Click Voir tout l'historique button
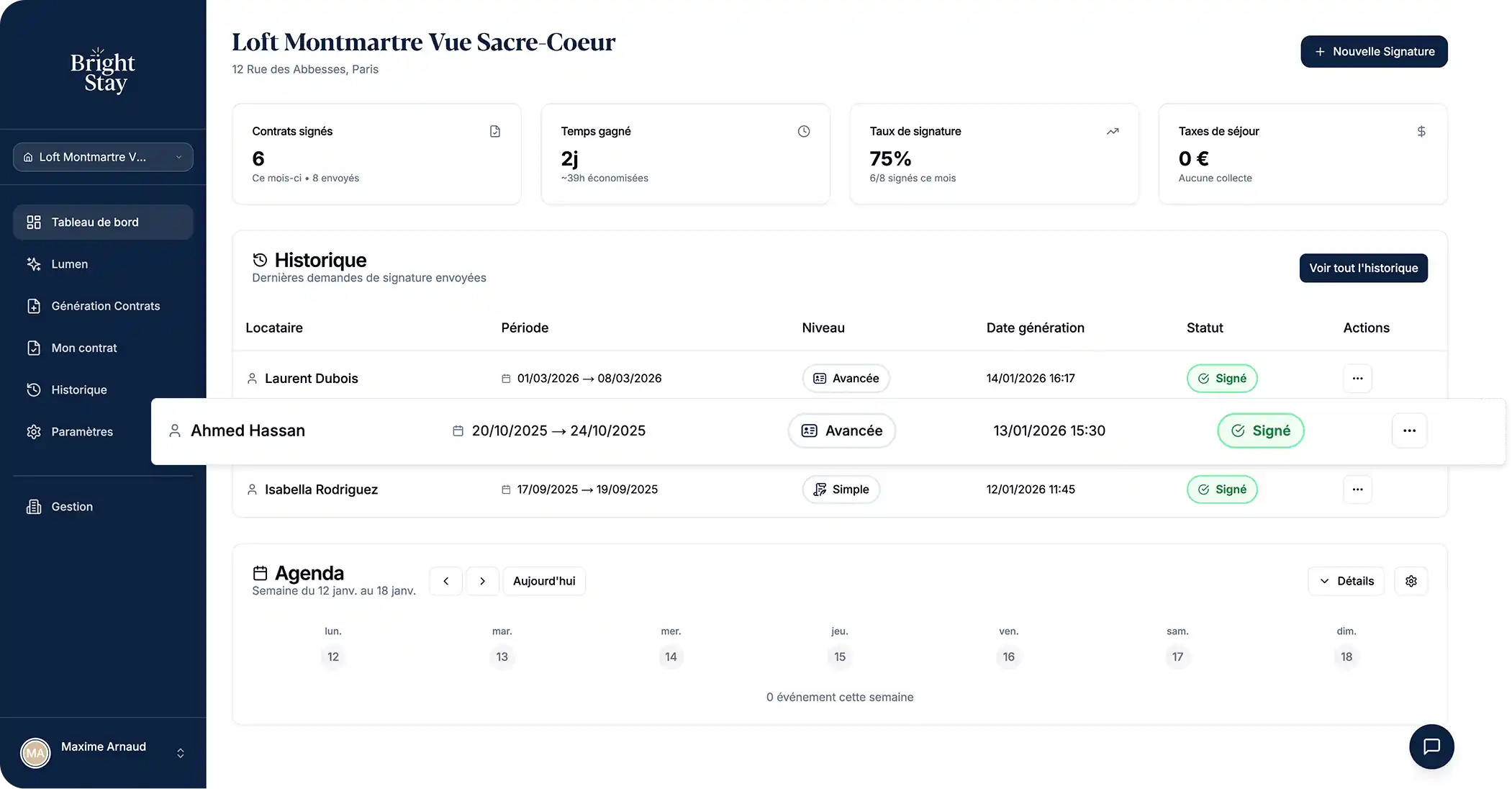 [1363, 268]
